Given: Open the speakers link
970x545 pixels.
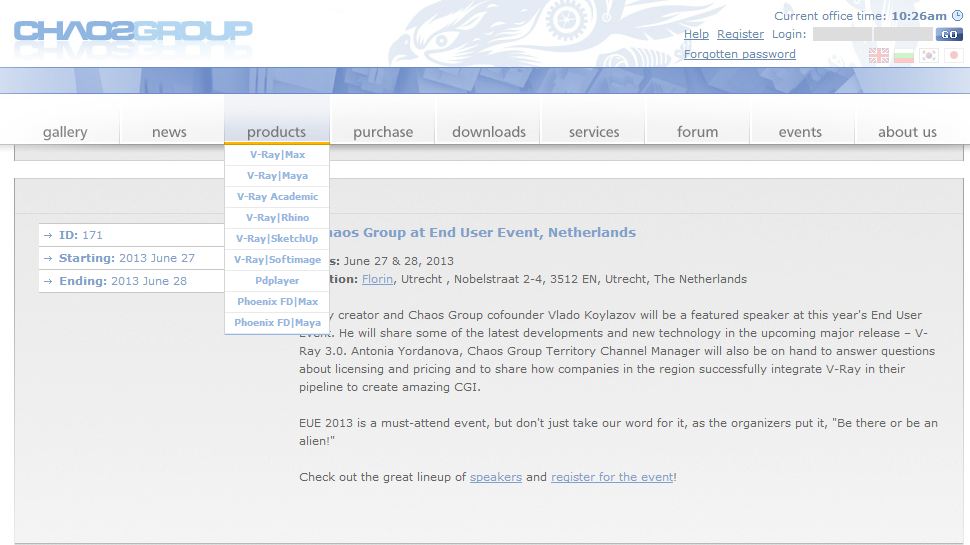Looking at the screenshot, I should (x=496, y=477).
